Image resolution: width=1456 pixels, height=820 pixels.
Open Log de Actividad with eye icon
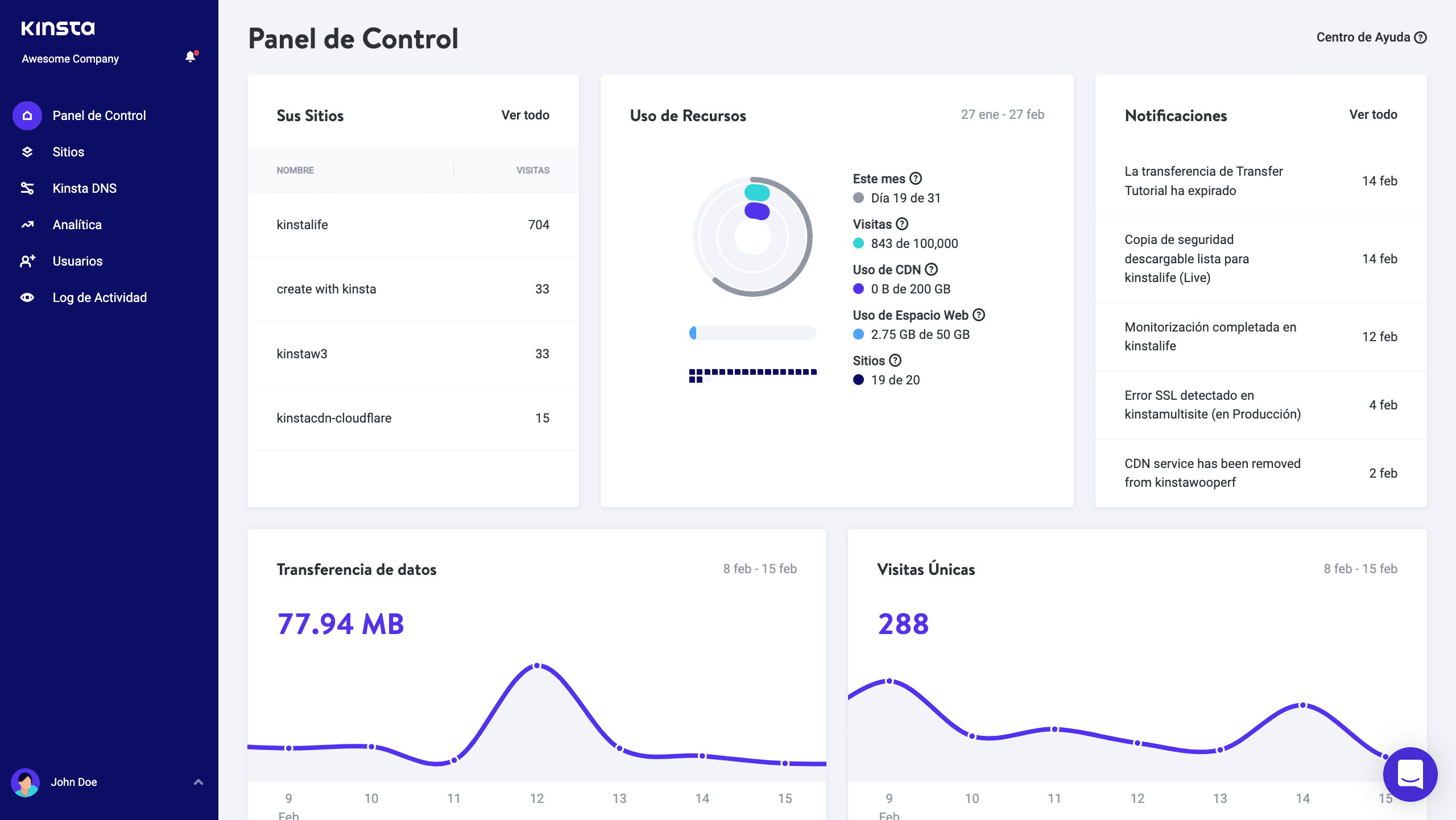[x=99, y=297]
